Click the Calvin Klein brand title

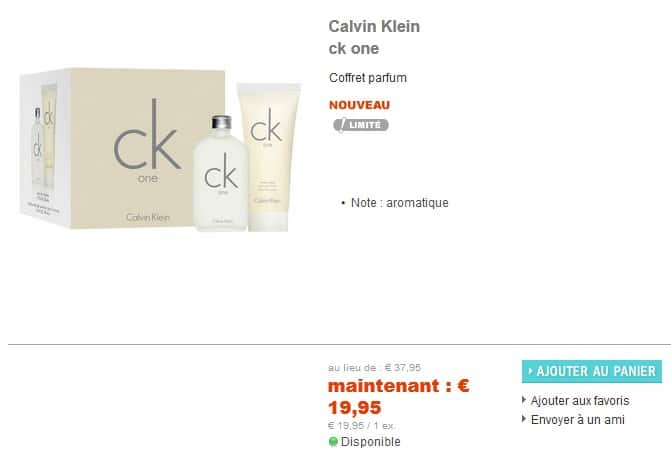click(374, 27)
